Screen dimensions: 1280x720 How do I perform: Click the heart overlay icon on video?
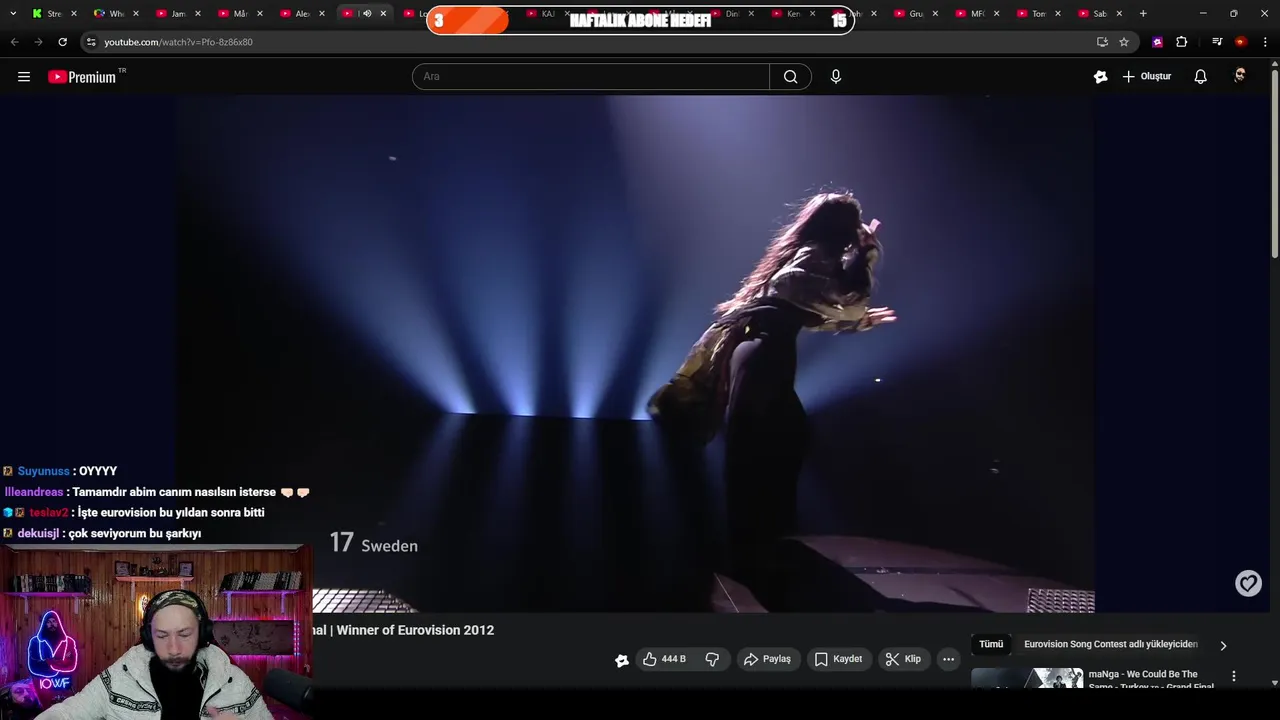point(1248,584)
